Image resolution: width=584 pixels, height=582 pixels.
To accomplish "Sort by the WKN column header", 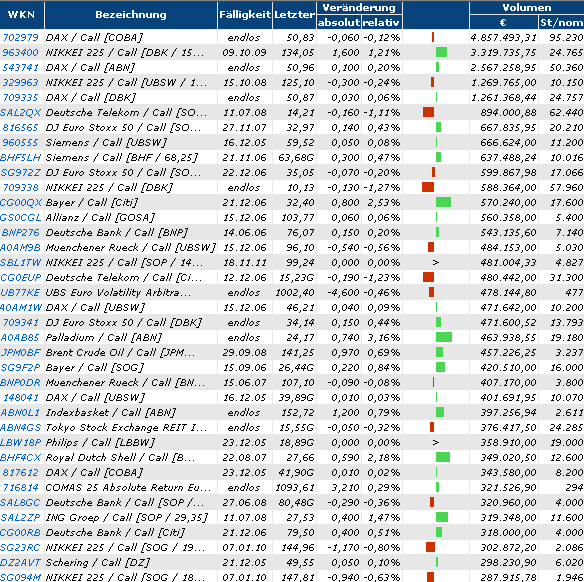I will click(x=21, y=15).
